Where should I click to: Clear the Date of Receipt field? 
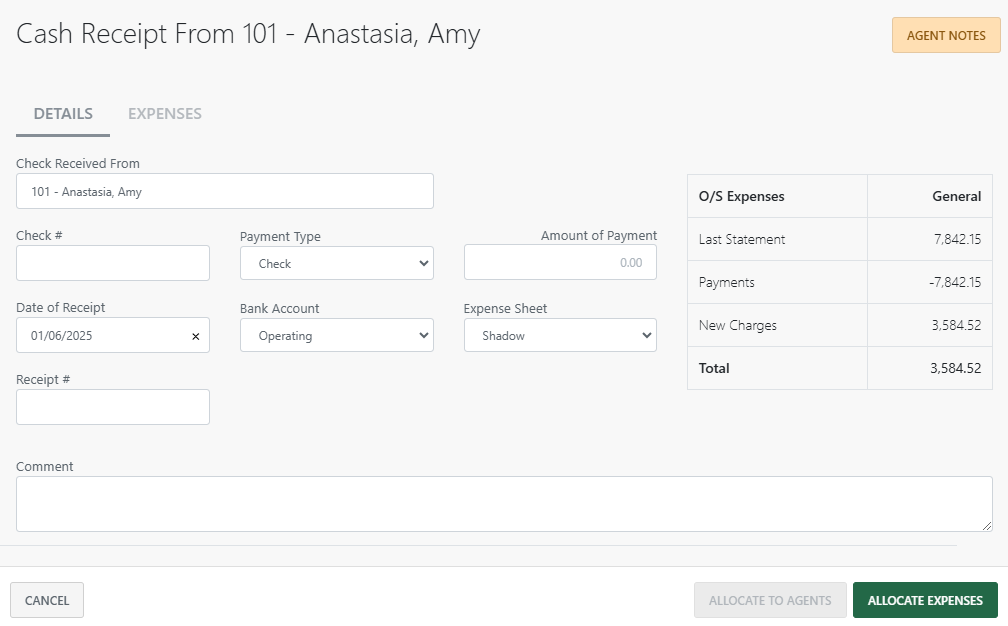(195, 335)
